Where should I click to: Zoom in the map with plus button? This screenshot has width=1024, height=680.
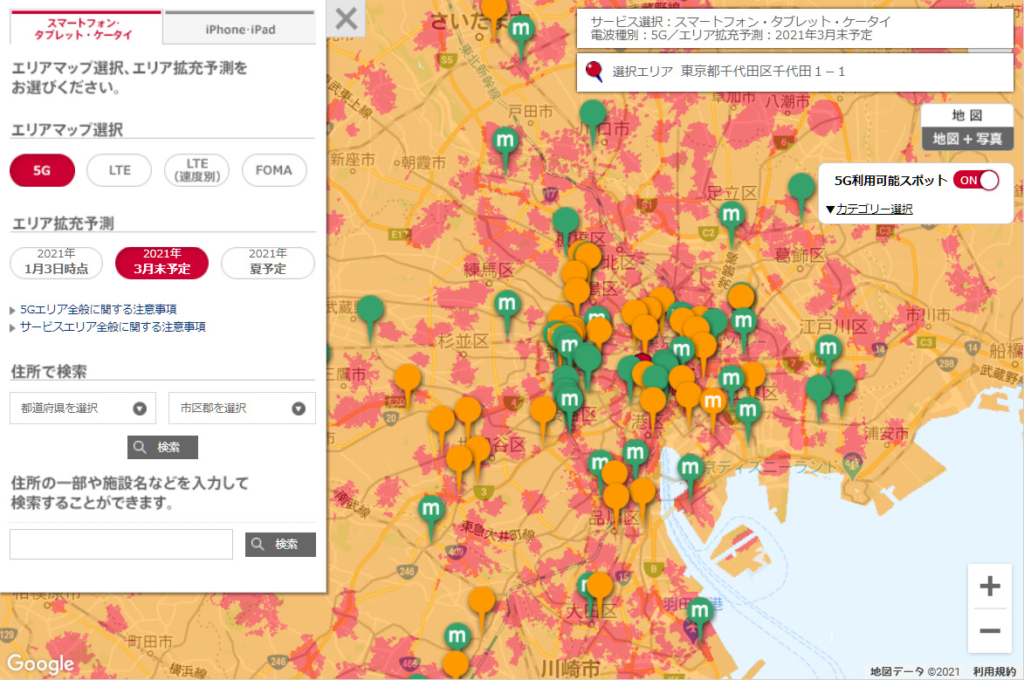click(989, 586)
